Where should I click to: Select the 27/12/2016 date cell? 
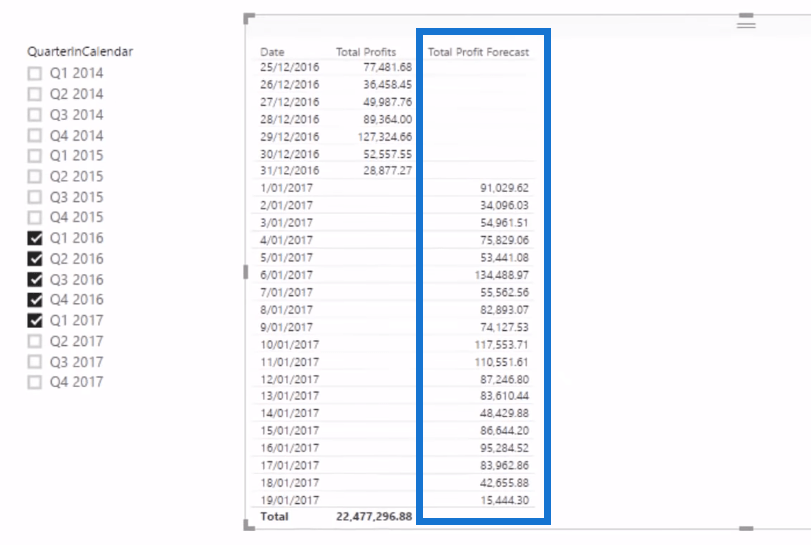tap(290, 102)
